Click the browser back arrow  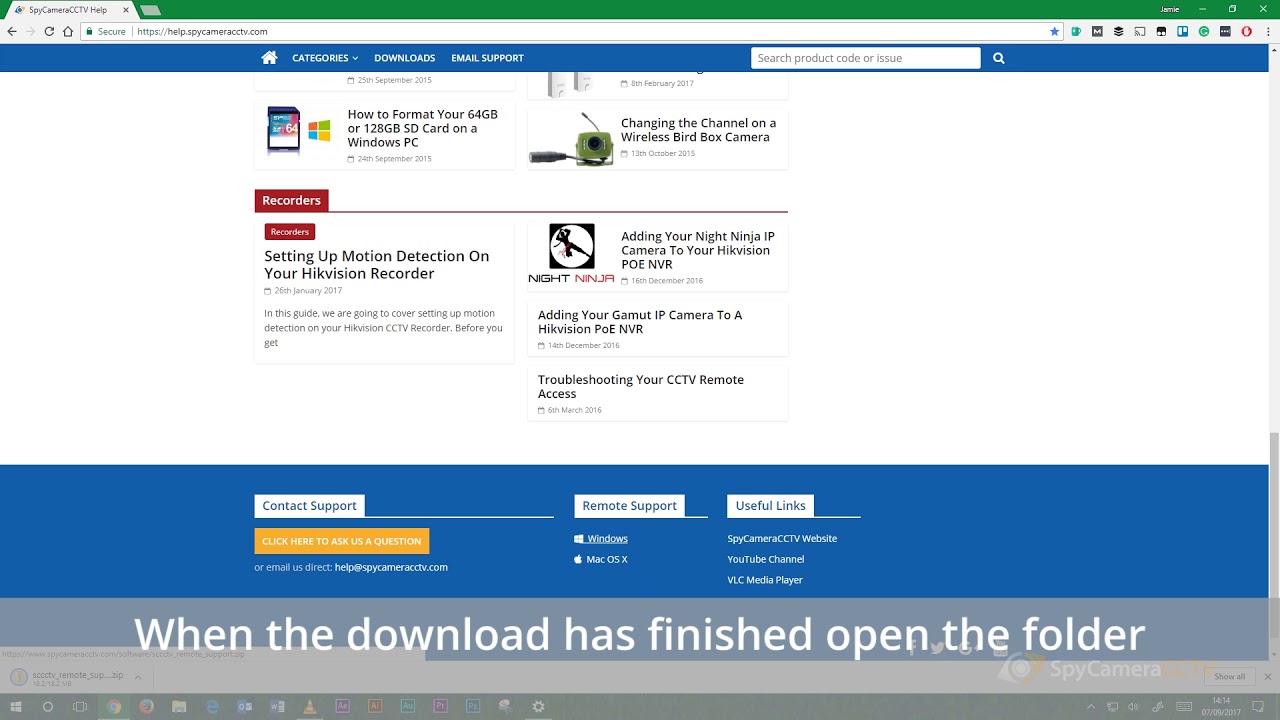(12, 31)
